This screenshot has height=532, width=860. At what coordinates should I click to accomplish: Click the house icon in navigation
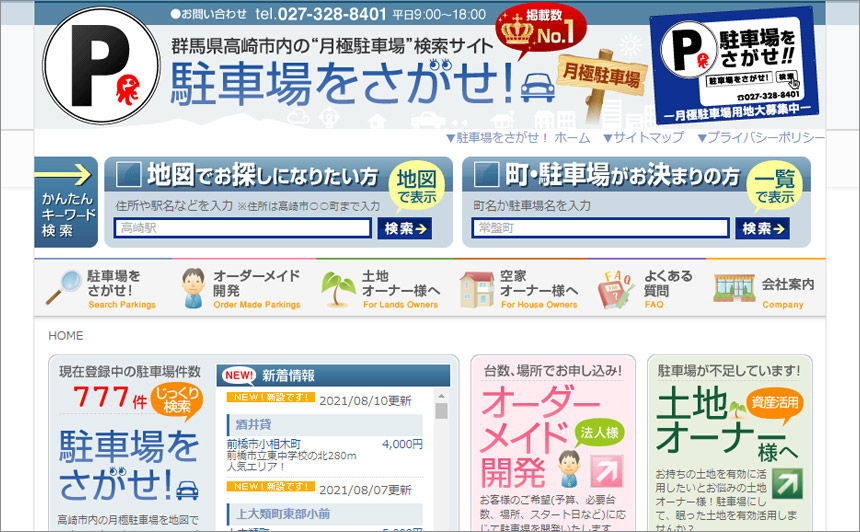[x=476, y=289]
